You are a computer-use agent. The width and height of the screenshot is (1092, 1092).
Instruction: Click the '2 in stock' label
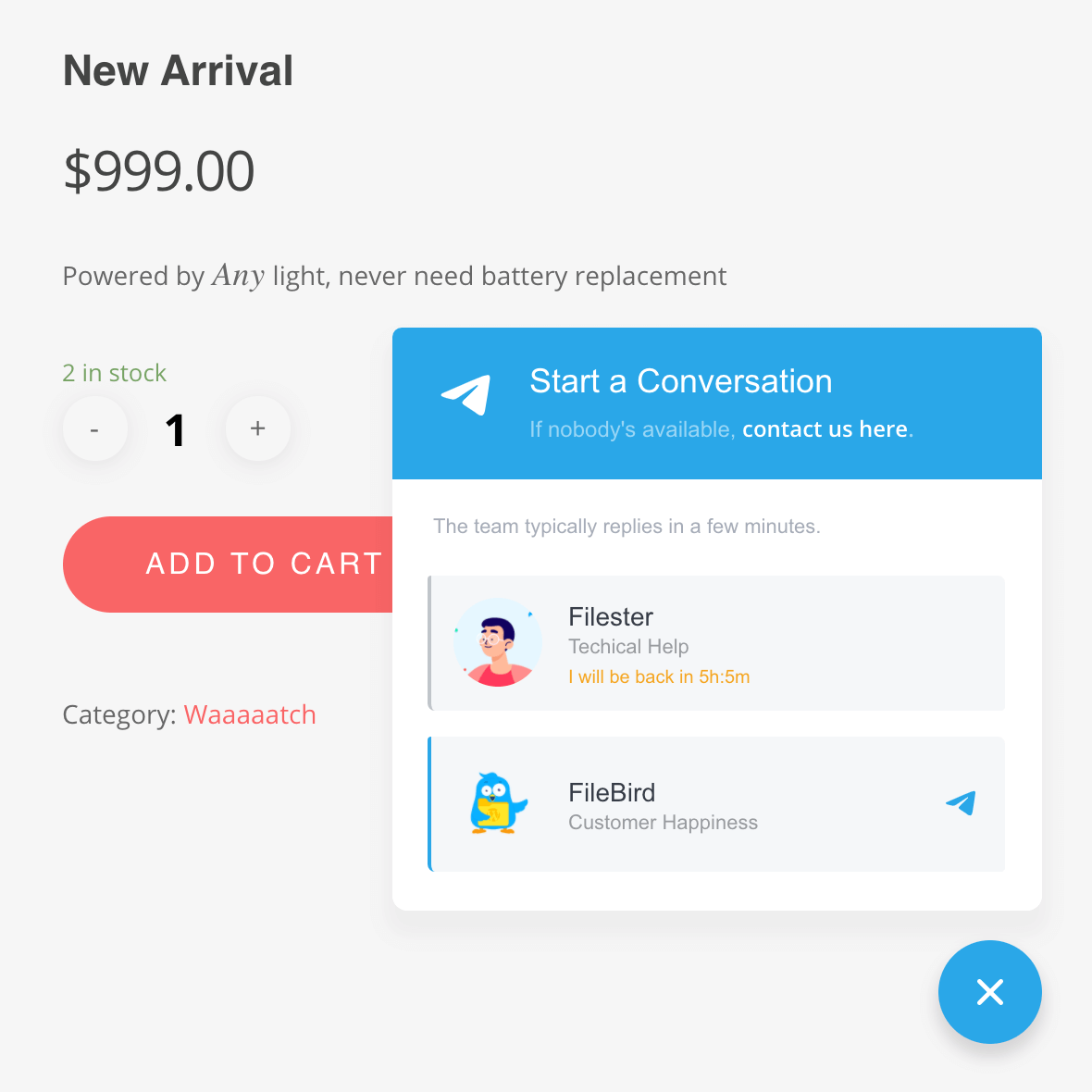114,373
